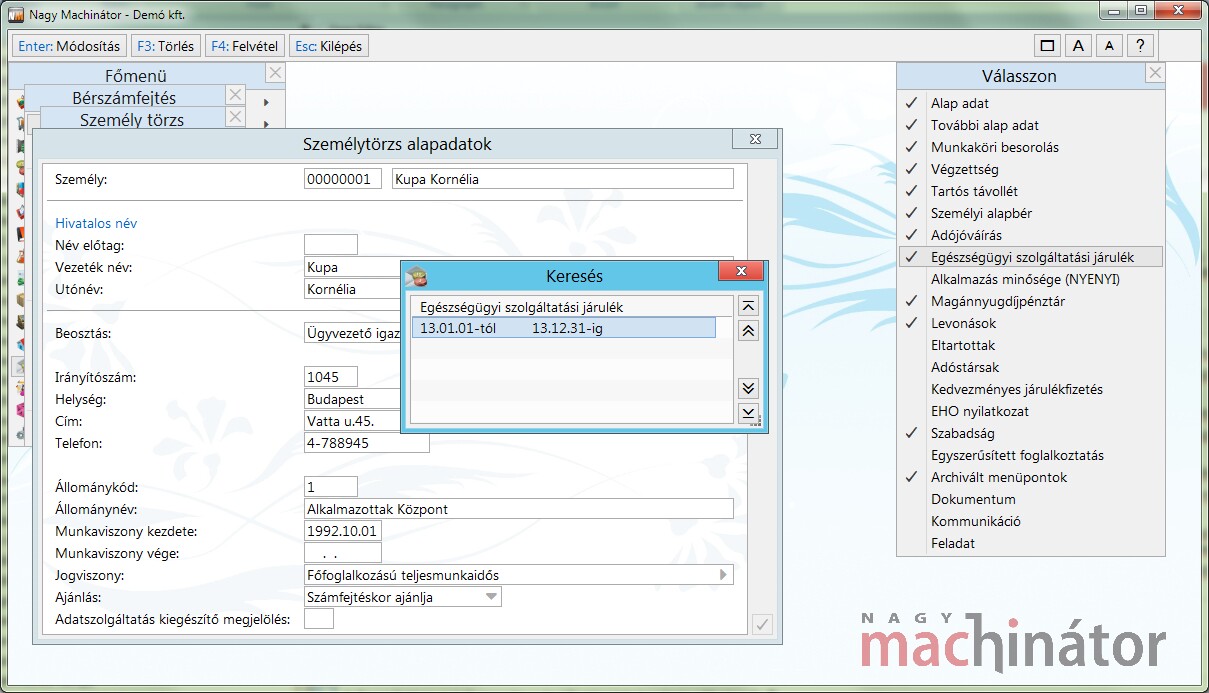1209x693 pixels.
Task: Click the Adatszolgáltatás kiegészítő megjelölés box
Action: 319,619
